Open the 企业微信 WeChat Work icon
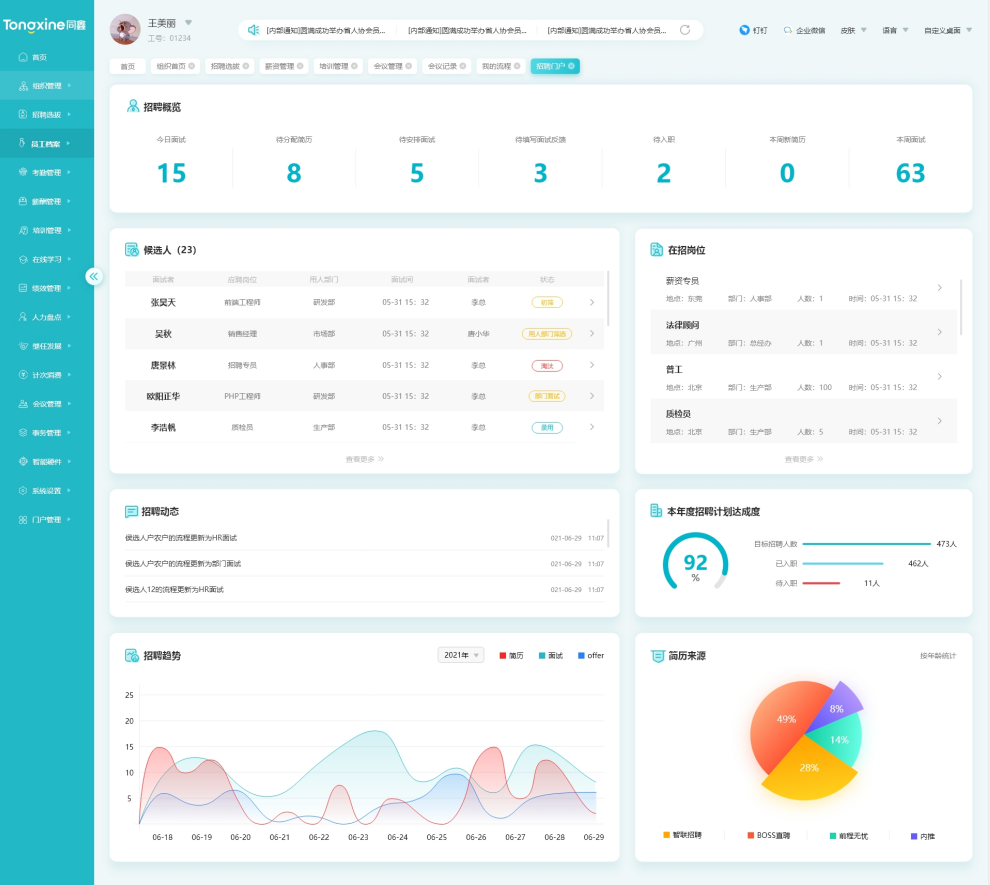Screen dimensions: 990x885 (x=788, y=30)
